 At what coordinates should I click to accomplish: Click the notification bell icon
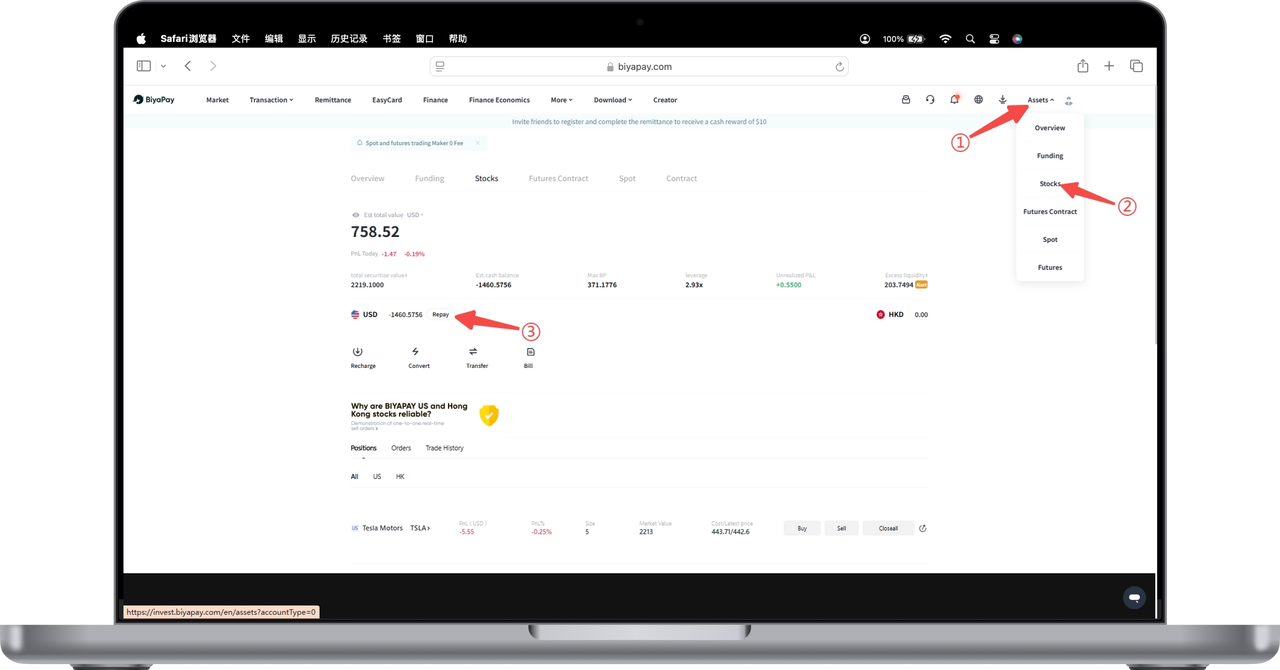pyautogui.click(x=954, y=99)
